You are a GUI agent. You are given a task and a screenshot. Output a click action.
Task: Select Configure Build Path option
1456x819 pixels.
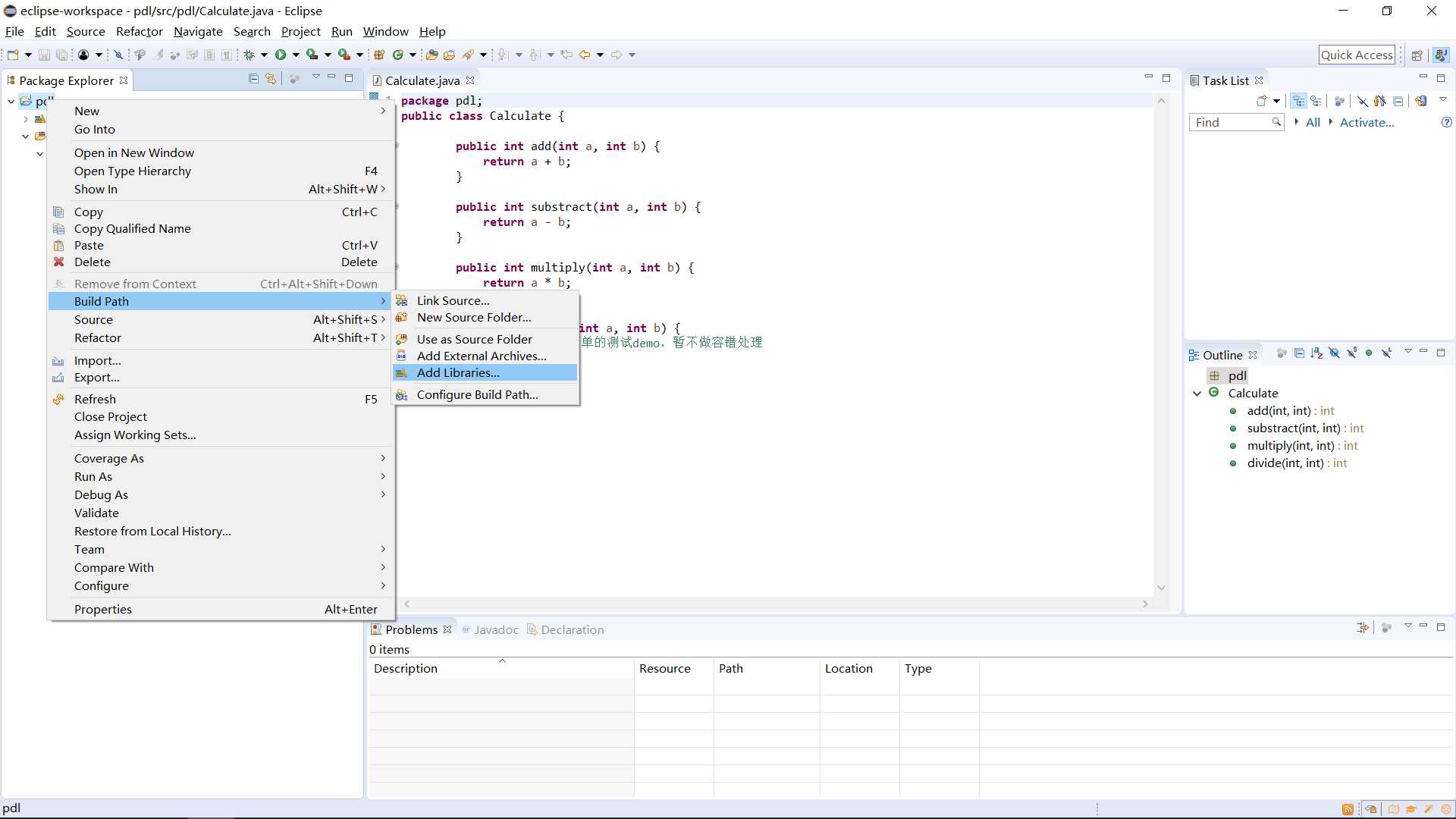[478, 394]
